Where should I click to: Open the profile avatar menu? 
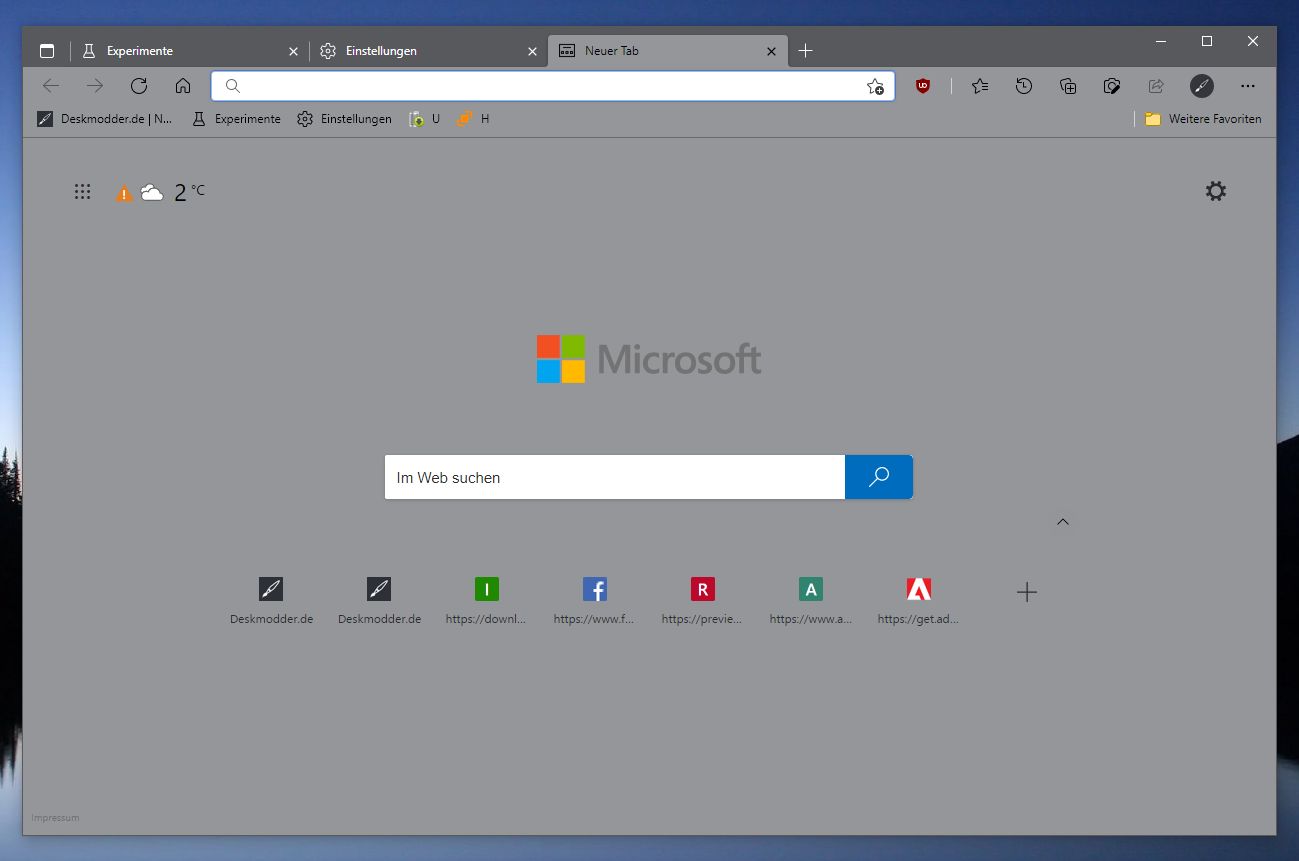click(1202, 86)
